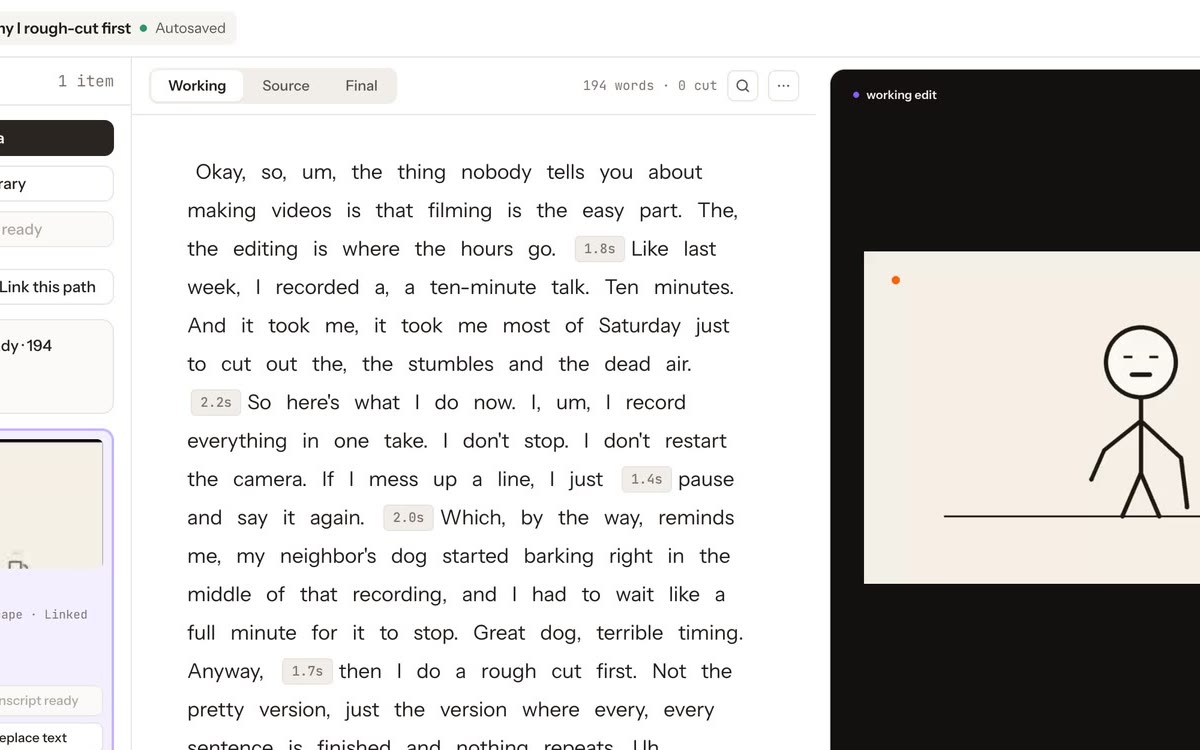
Task: Click the word 'filming' in transcript
Action: coord(460,211)
